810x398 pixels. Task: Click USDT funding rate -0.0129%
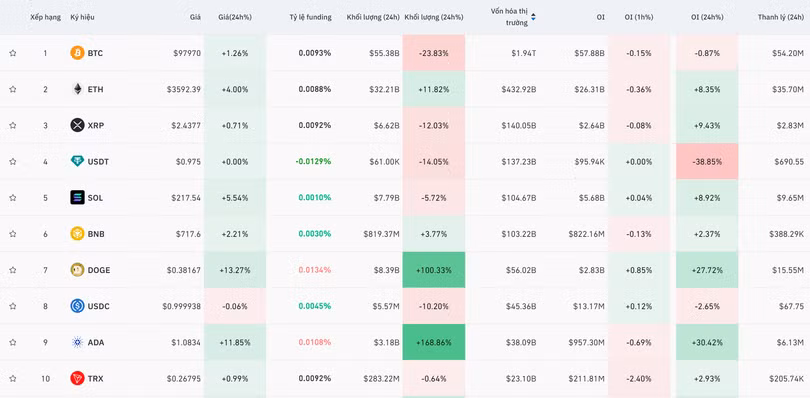coord(314,161)
